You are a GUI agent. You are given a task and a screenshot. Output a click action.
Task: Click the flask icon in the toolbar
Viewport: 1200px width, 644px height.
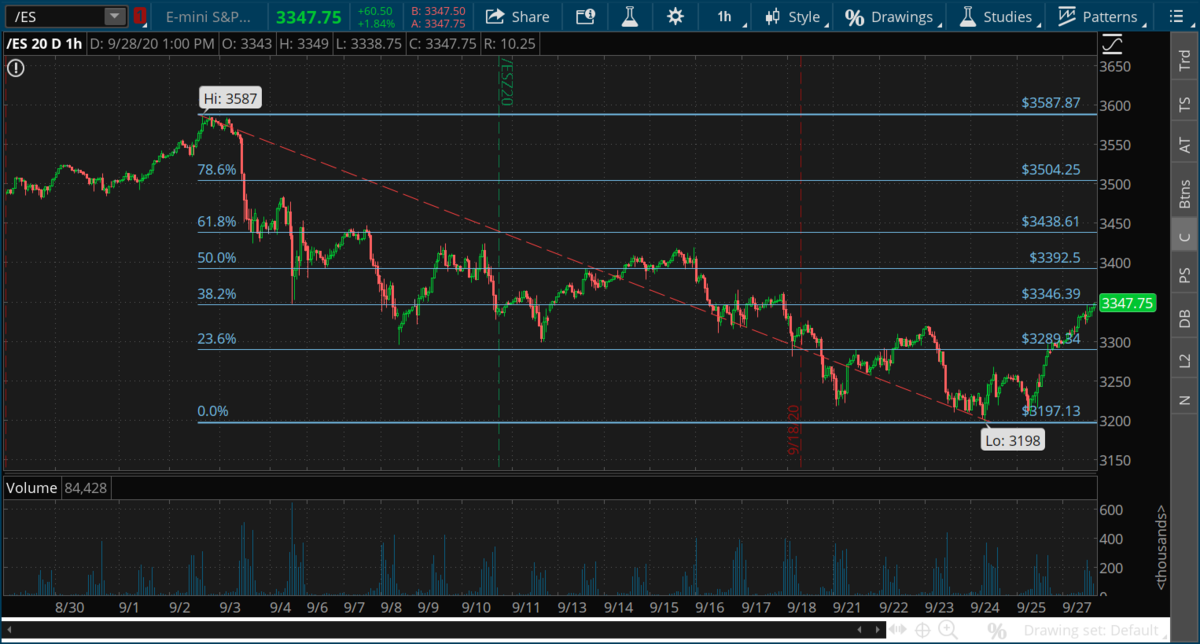629,17
